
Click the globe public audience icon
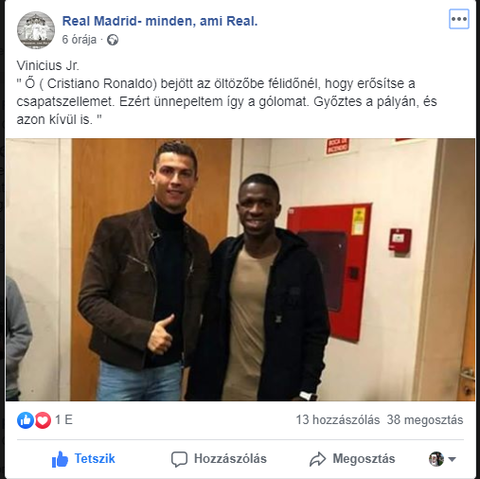pyautogui.click(x=113, y=40)
